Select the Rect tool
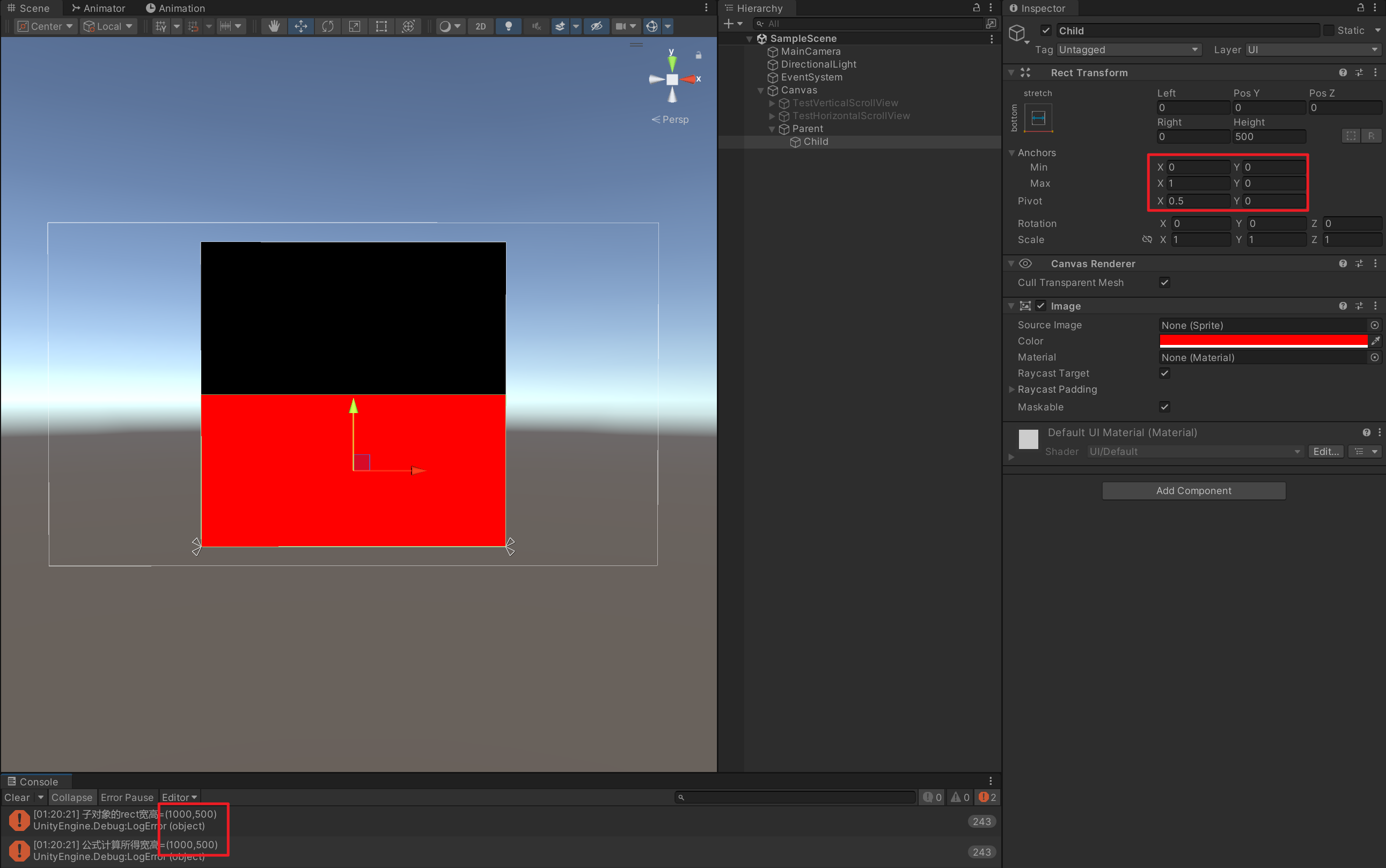Viewport: 1386px width, 868px height. (381, 26)
